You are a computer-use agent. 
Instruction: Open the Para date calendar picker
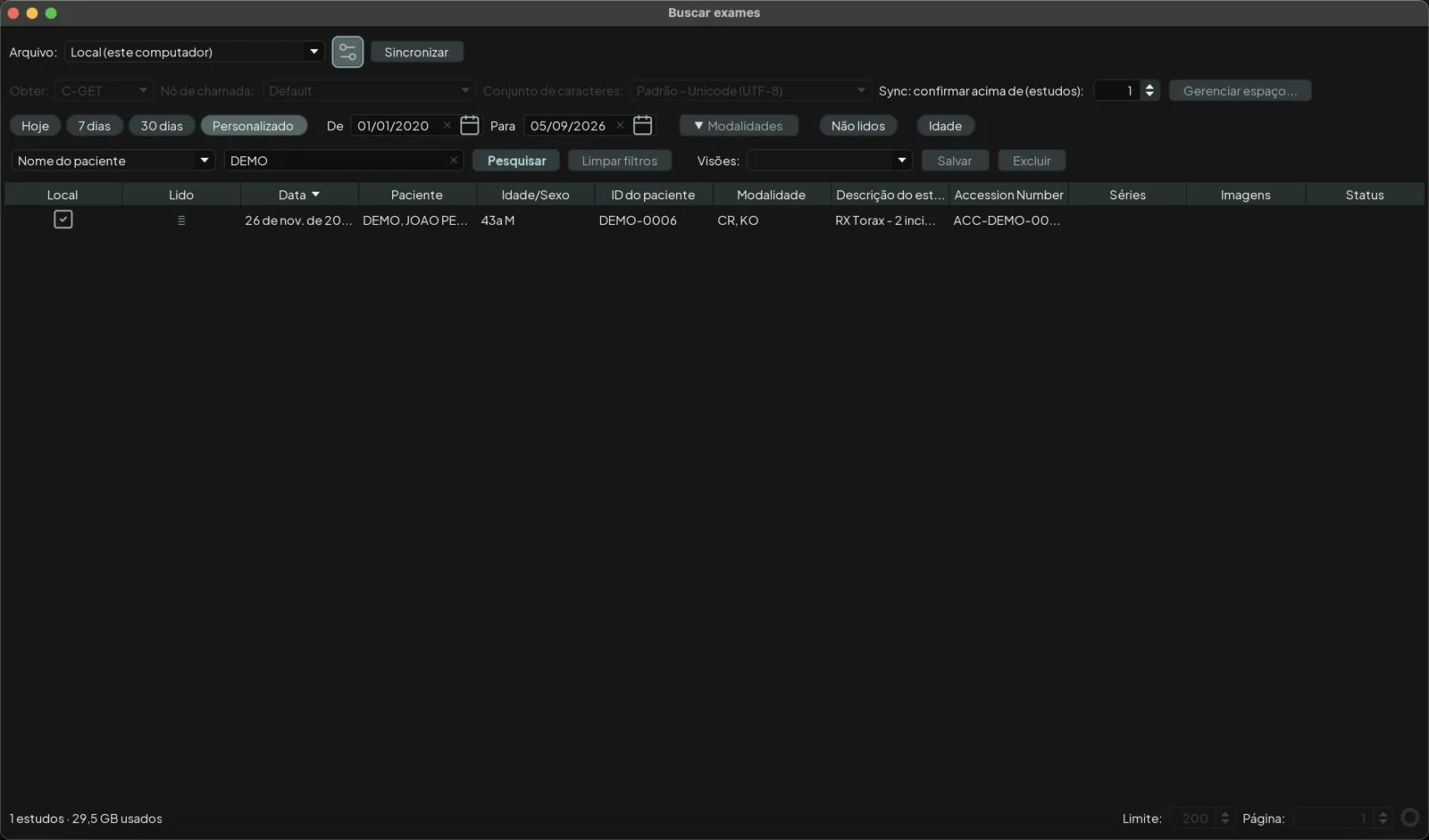pos(642,125)
